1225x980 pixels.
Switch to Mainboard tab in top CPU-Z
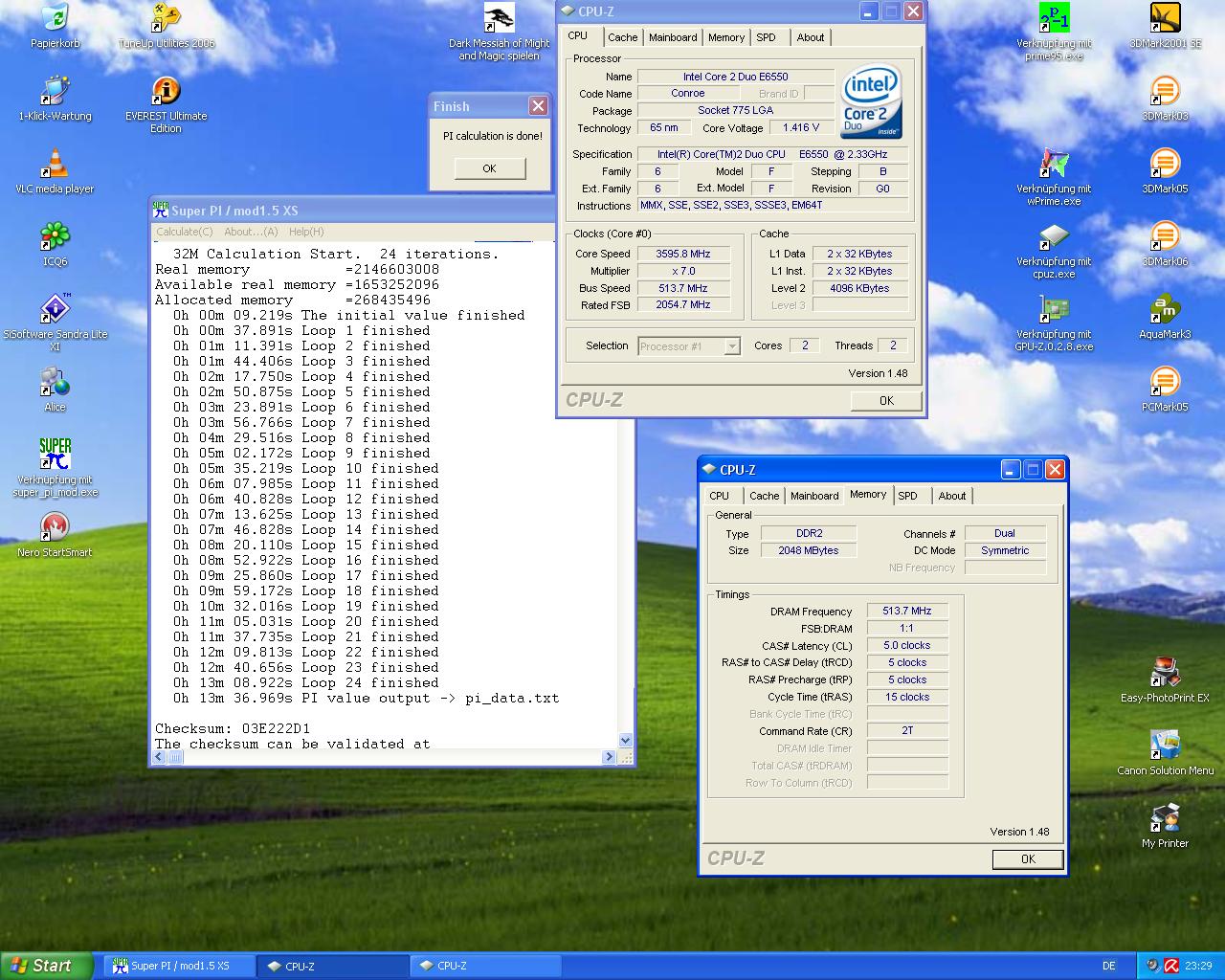coord(673,37)
